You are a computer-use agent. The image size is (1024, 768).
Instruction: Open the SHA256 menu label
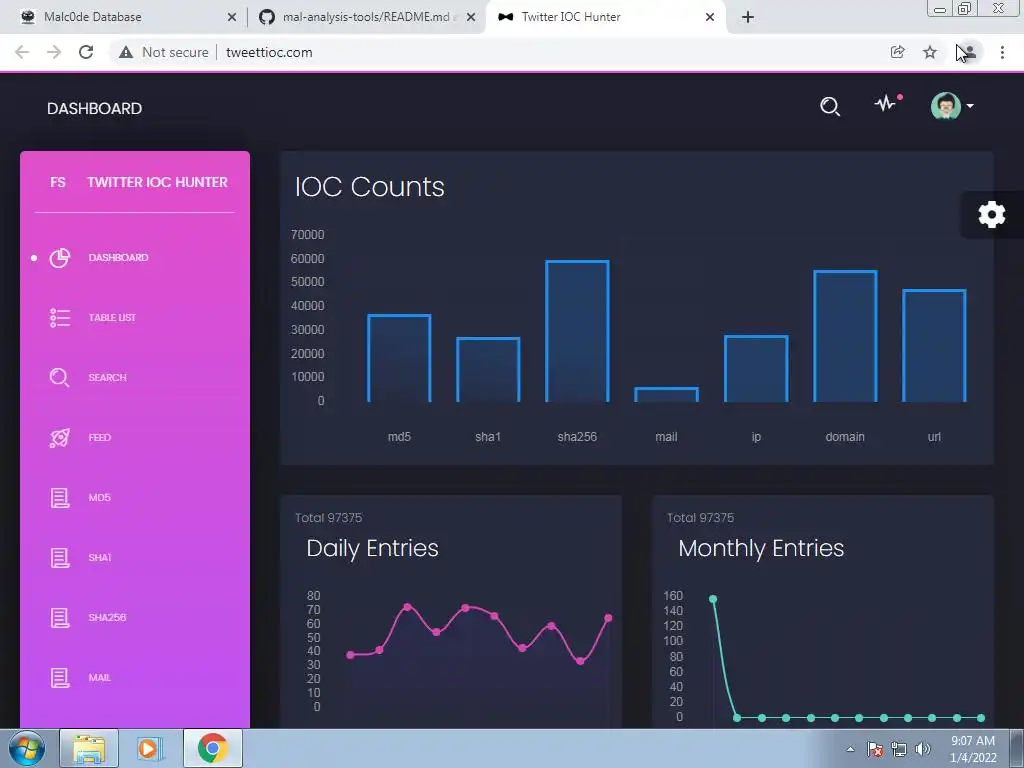click(107, 618)
